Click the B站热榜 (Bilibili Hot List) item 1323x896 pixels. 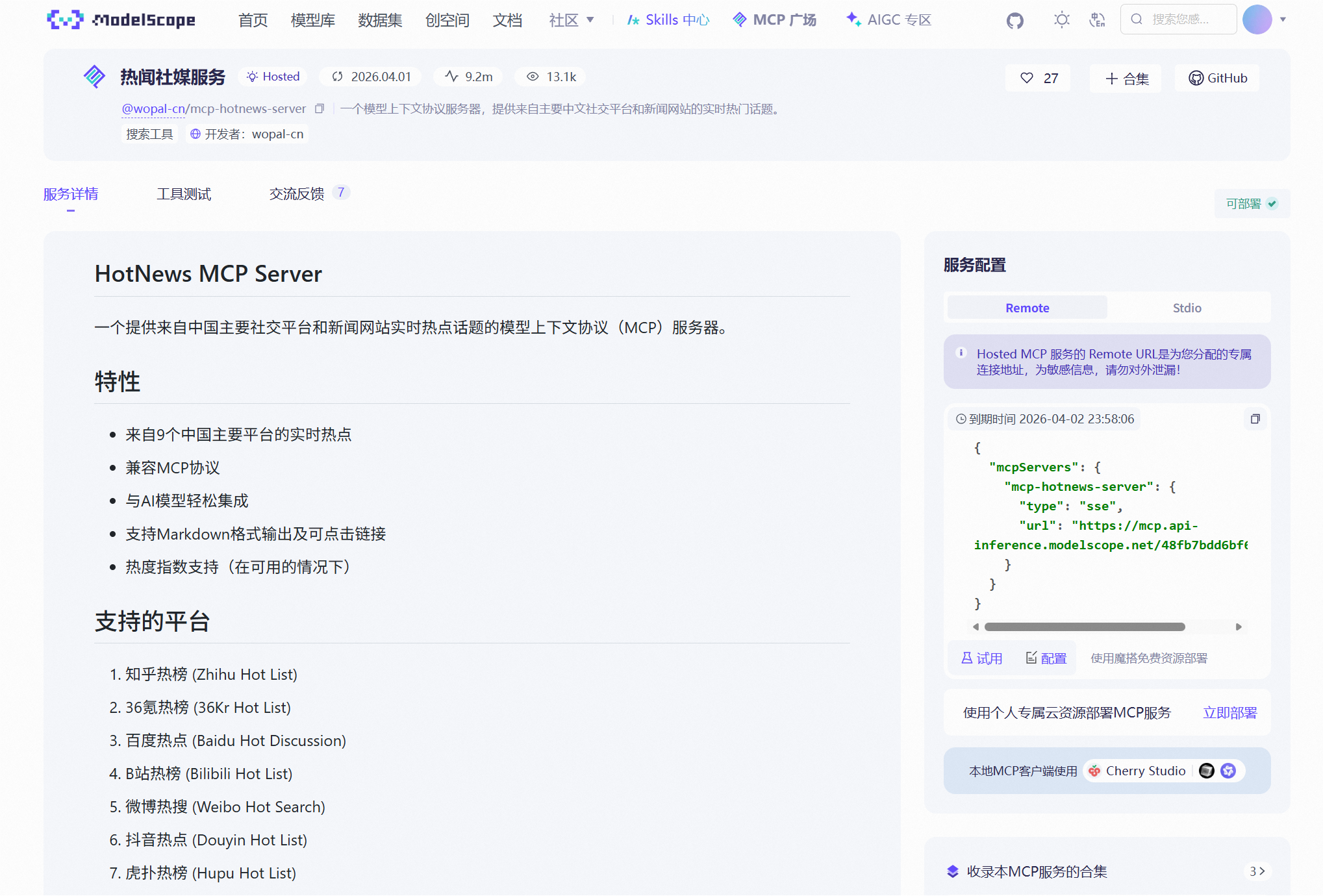[208, 774]
